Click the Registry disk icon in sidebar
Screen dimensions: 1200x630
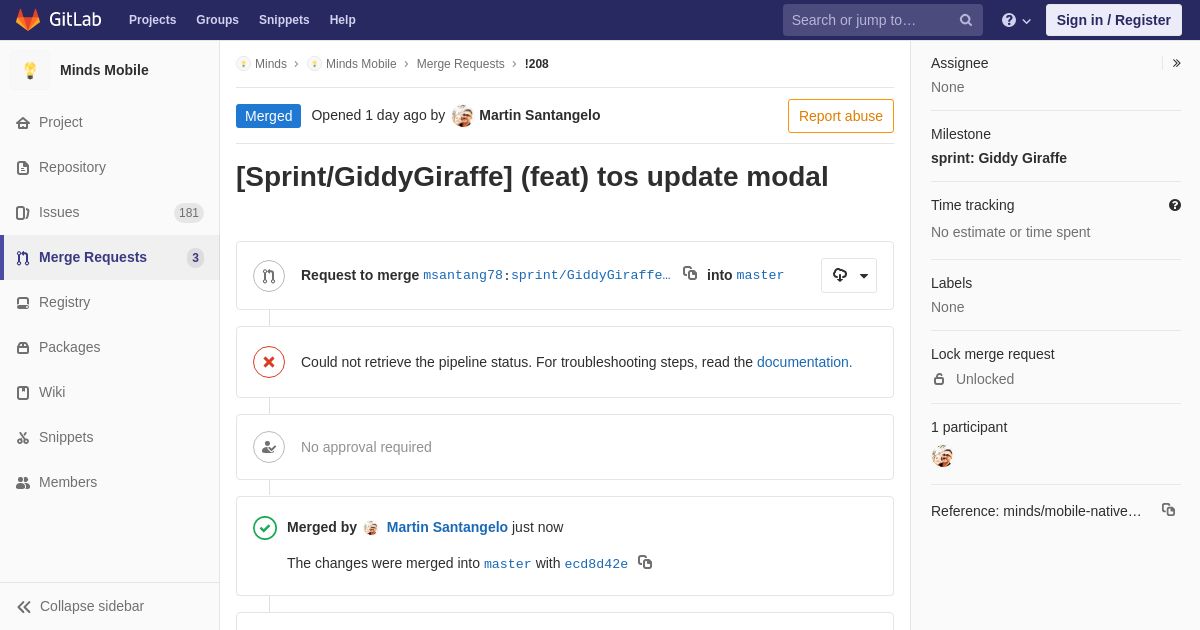click(x=23, y=303)
